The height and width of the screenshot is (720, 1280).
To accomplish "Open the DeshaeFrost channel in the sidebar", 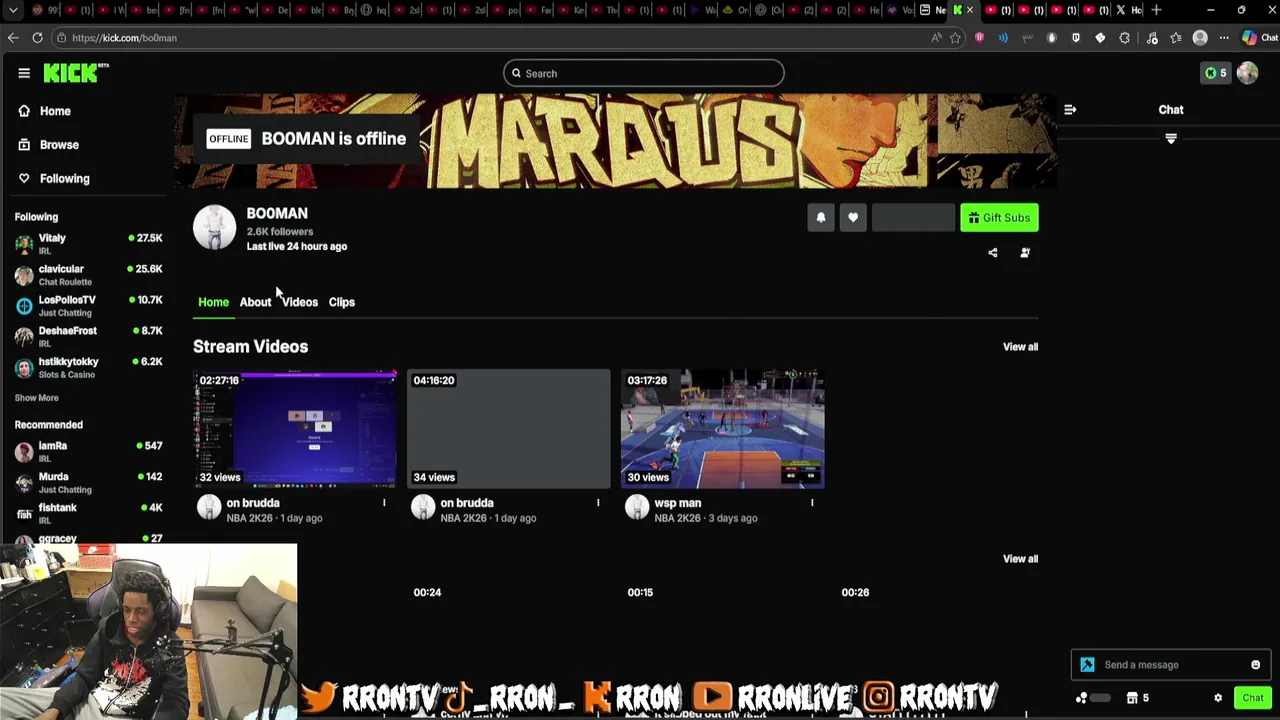I will 88,337.
